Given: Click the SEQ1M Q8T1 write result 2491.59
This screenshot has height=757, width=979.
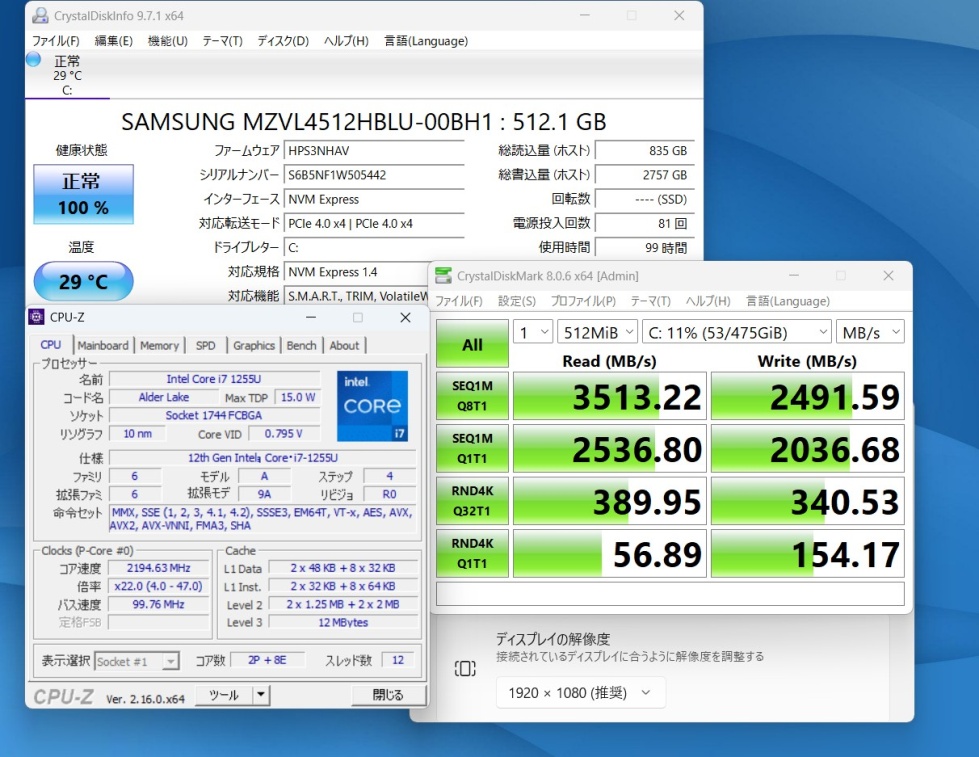Looking at the screenshot, I should (x=808, y=396).
